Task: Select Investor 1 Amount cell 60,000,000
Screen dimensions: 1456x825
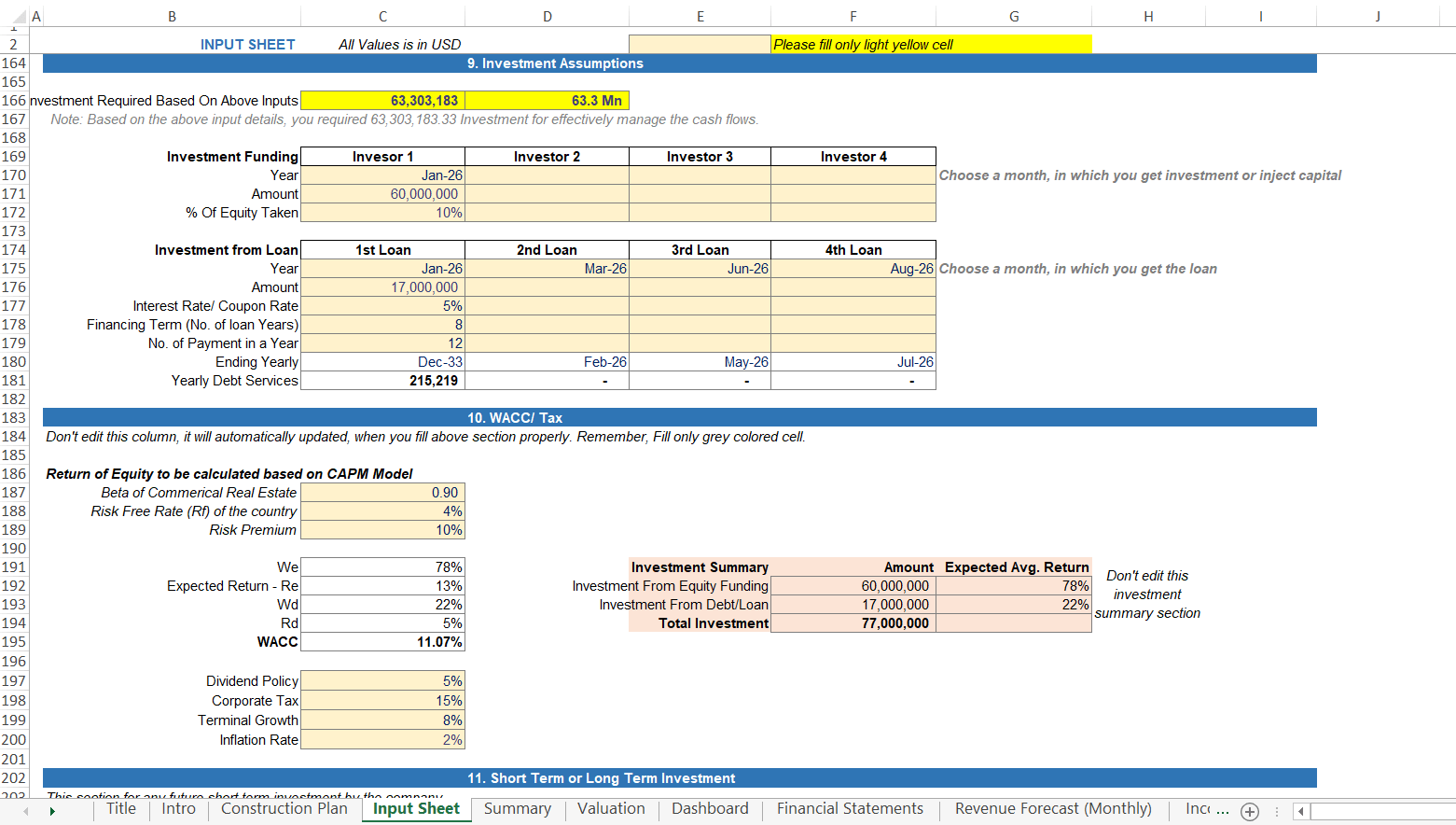Action: pyautogui.click(x=382, y=194)
